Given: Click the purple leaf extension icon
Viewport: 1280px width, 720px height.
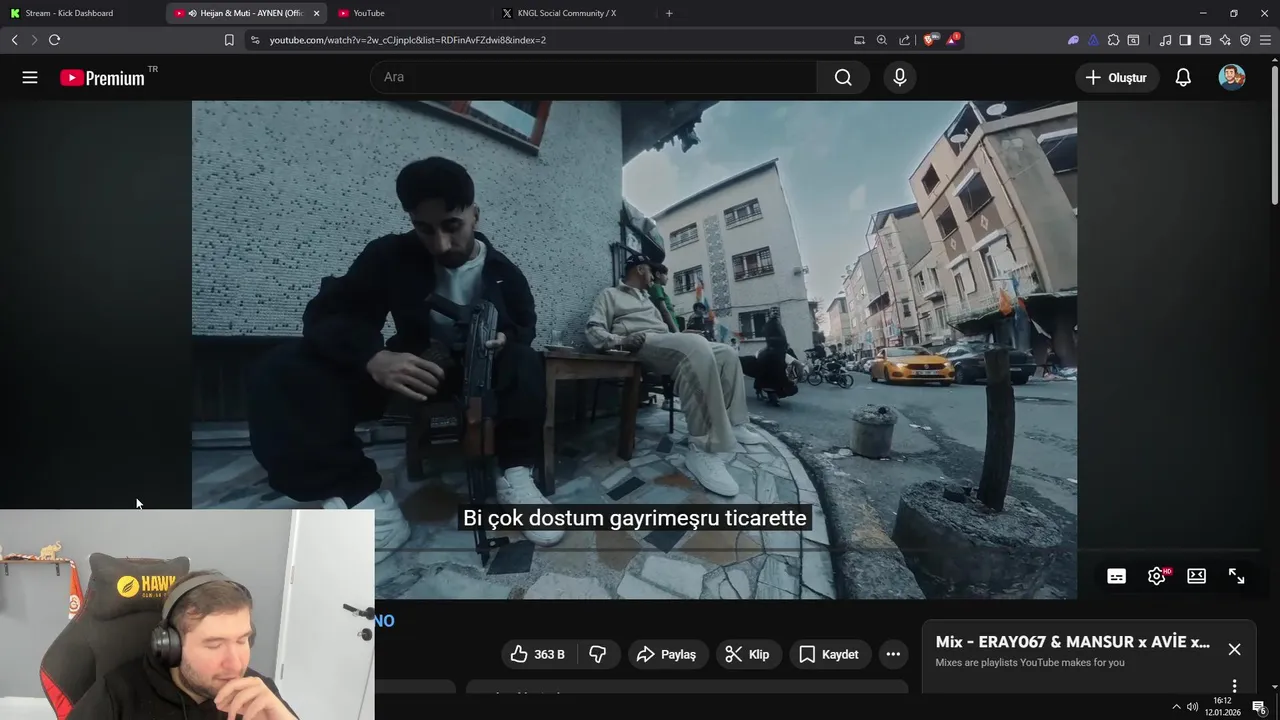Looking at the screenshot, I should click(x=1073, y=40).
